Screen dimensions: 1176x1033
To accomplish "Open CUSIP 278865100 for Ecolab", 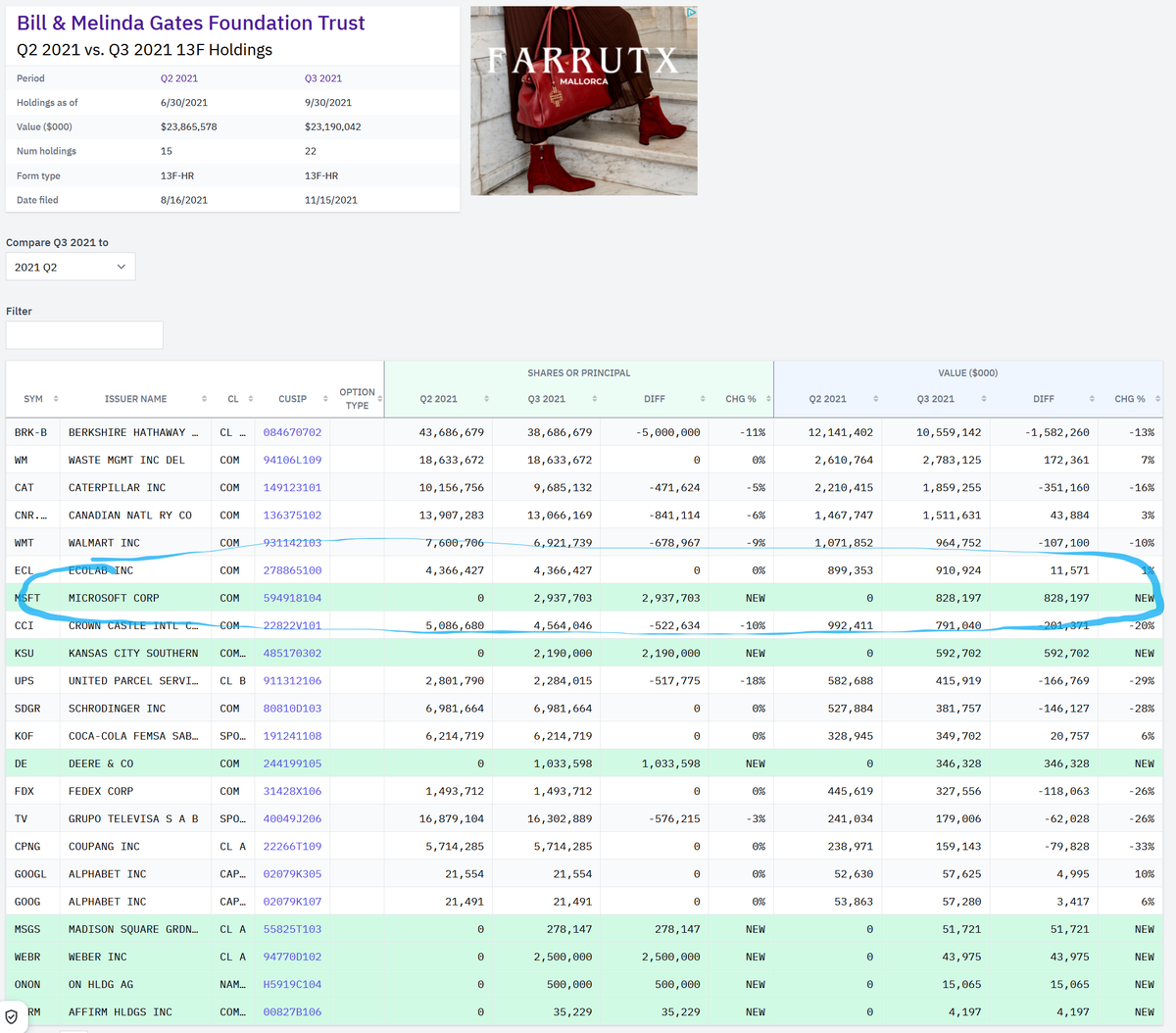I will (x=292, y=570).
